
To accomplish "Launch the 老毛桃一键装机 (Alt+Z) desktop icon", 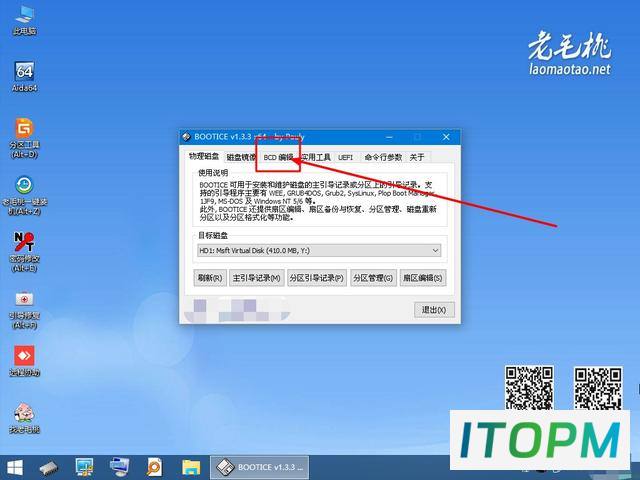I will point(24,195).
